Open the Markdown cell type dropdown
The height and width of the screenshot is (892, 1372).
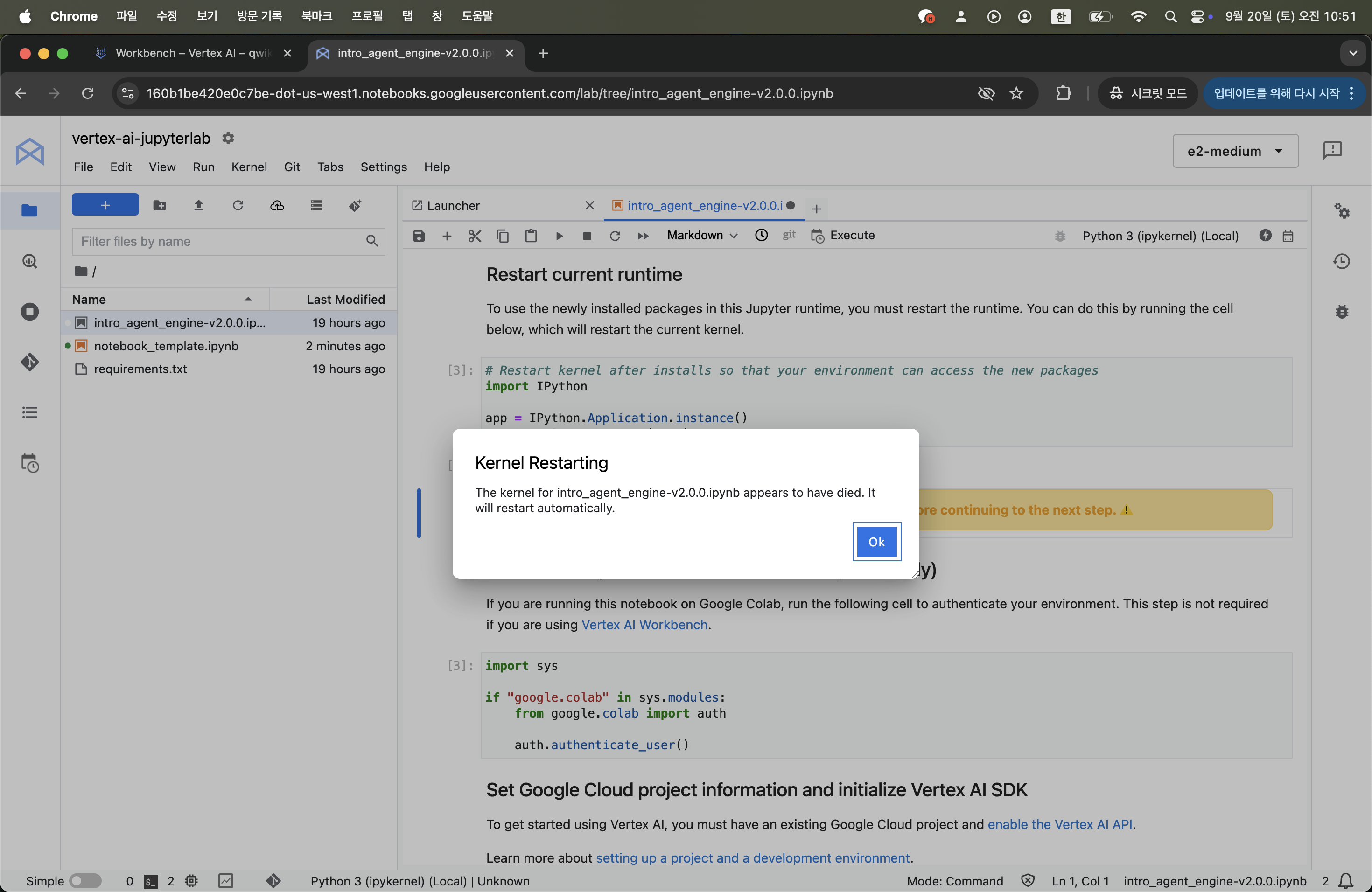(x=701, y=236)
